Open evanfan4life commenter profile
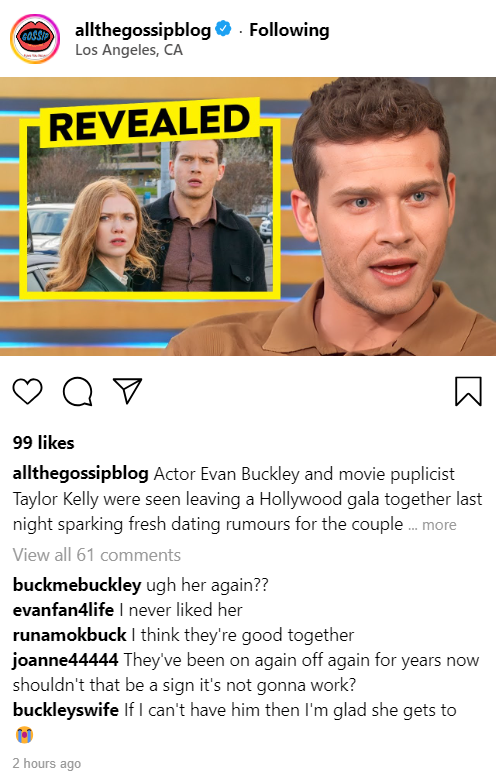The height and width of the screenshot is (783, 496). [x=63, y=610]
